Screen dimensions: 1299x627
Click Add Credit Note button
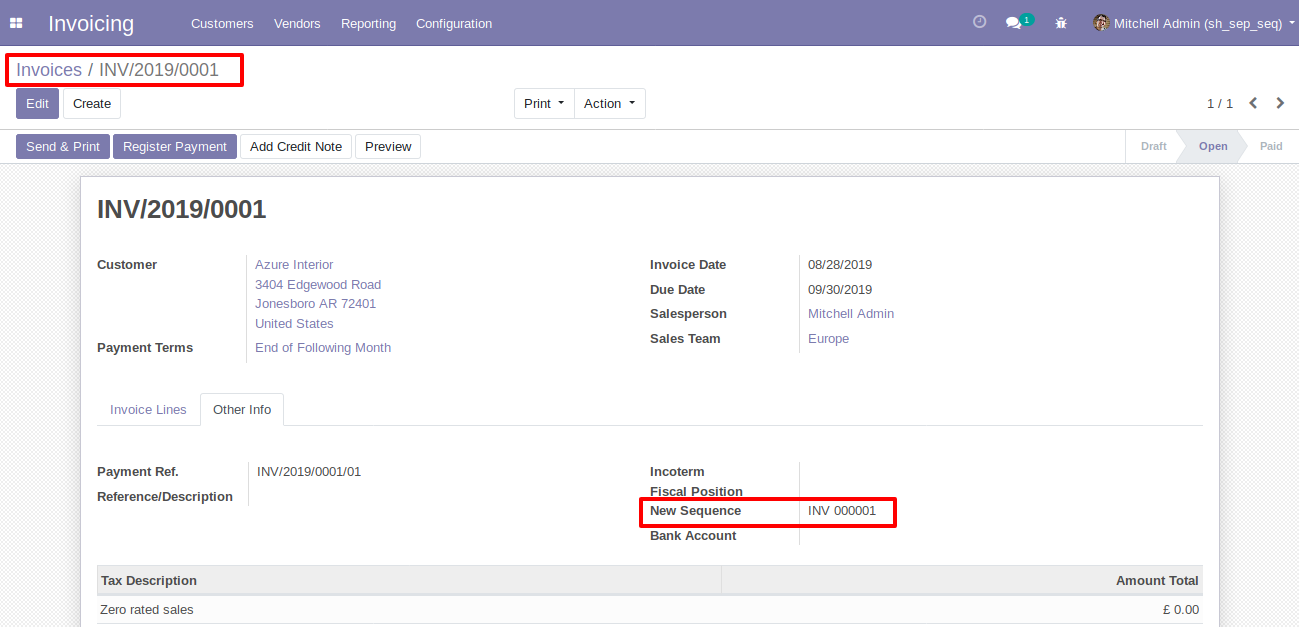point(296,147)
